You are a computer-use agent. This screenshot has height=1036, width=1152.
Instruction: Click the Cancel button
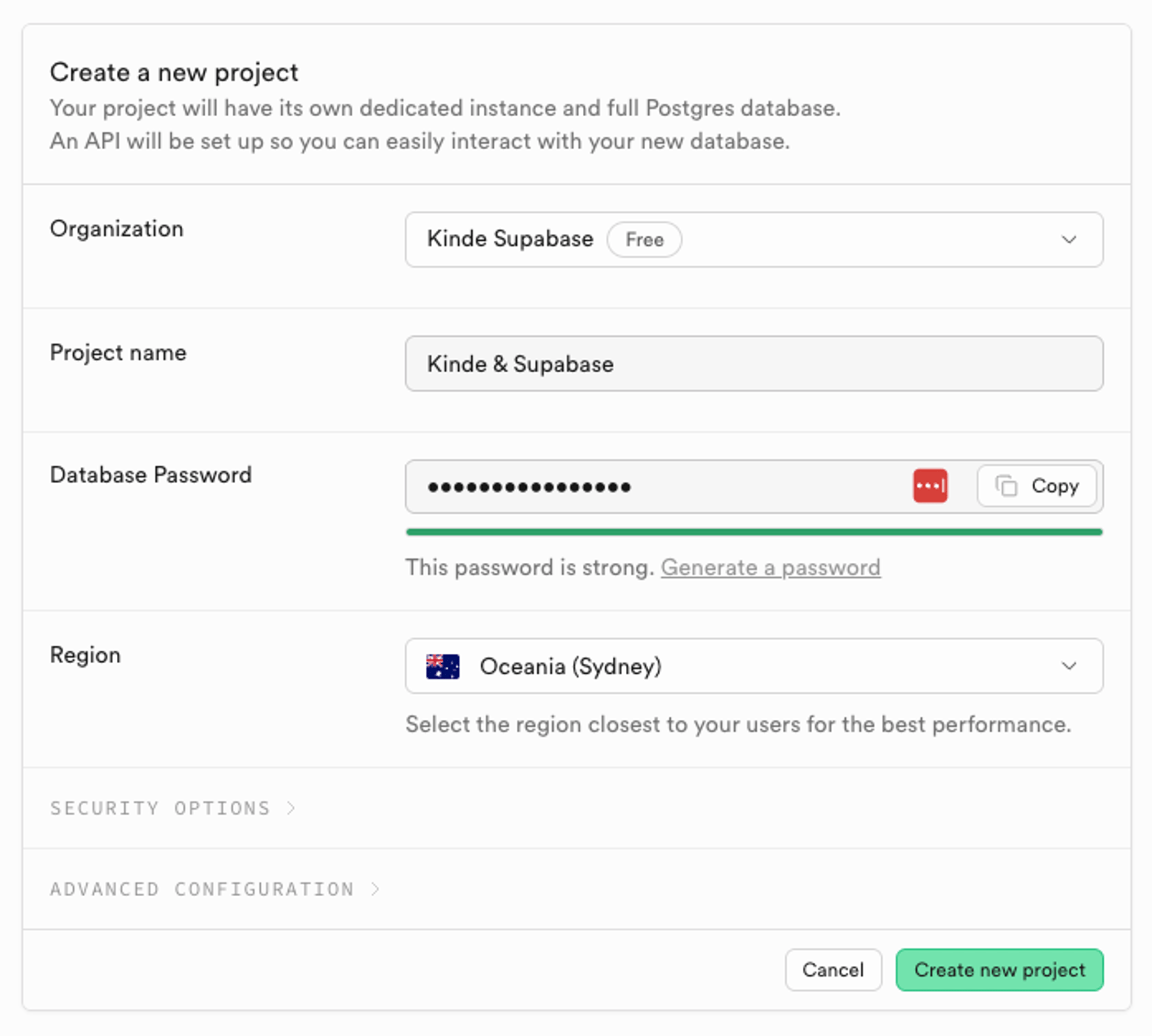coord(833,970)
